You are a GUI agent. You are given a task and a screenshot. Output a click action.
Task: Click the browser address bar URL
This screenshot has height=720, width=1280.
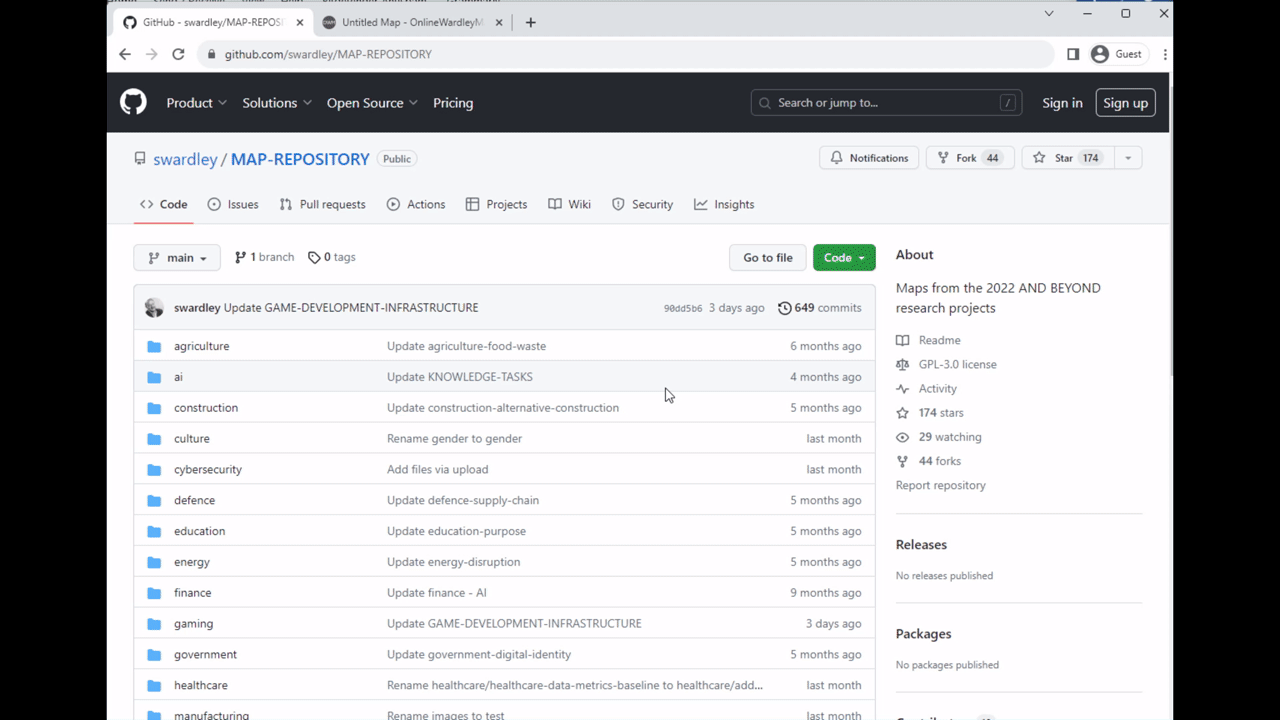click(x=328, y=54)
